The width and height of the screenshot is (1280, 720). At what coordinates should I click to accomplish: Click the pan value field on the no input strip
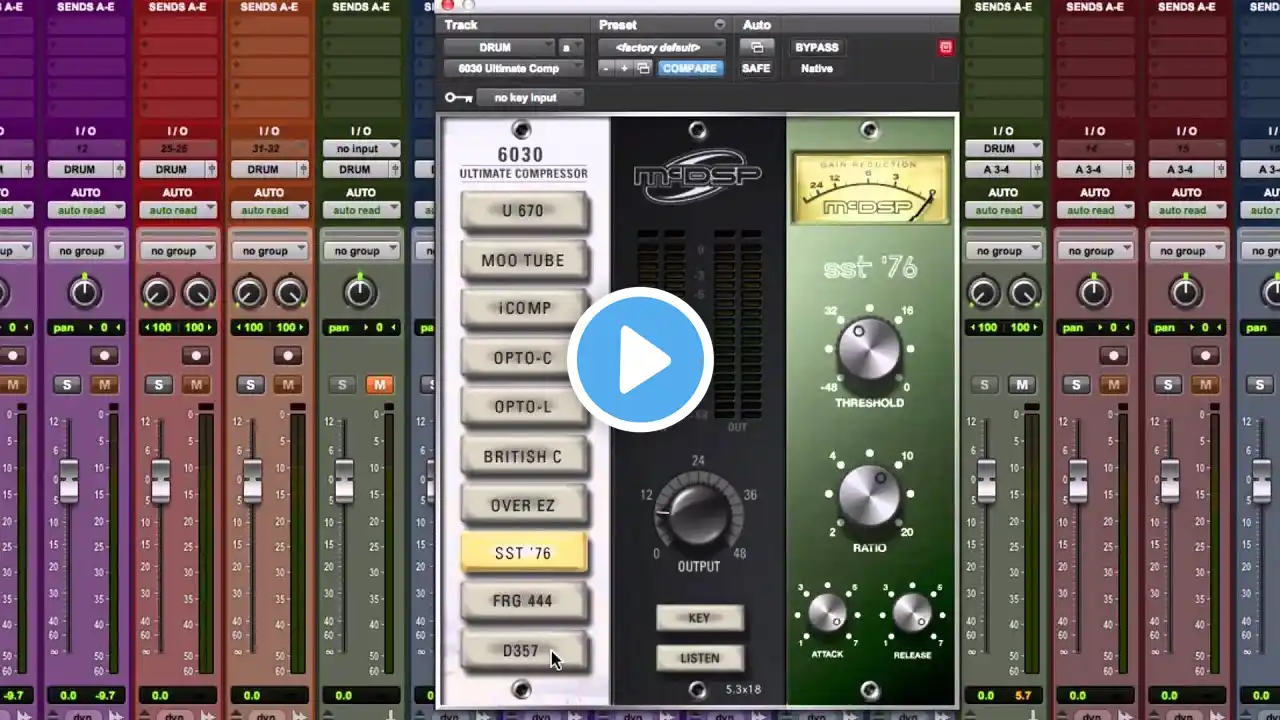[x=361, y=328]
